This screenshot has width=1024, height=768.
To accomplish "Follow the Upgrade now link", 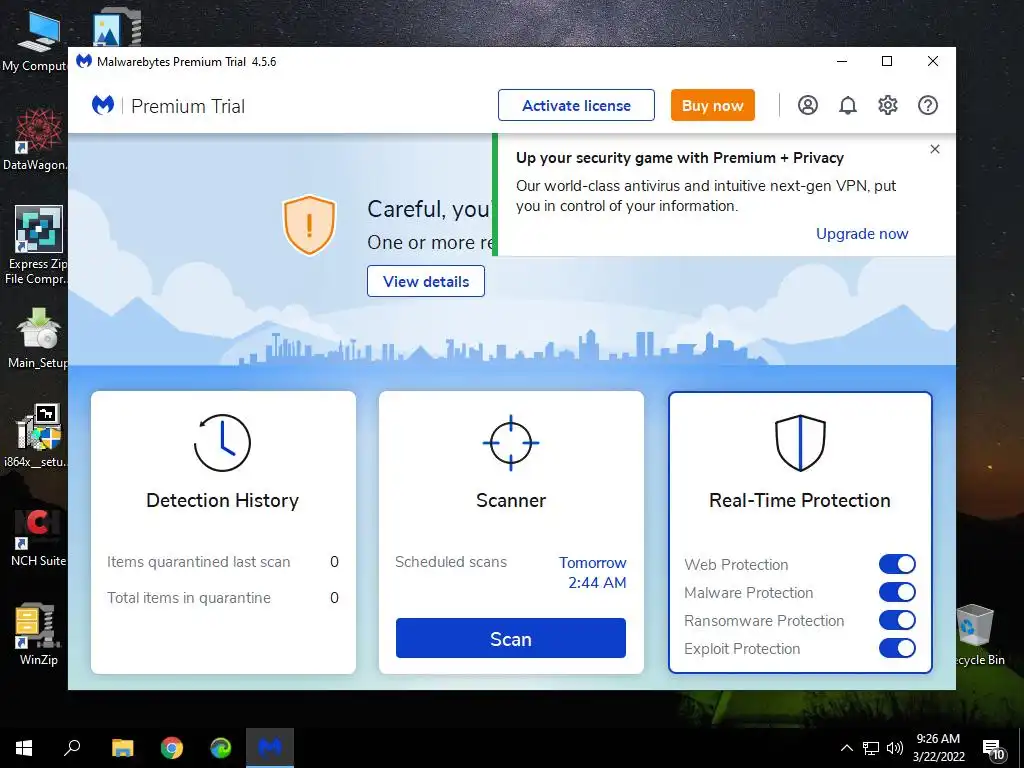I will click(862, 234).
